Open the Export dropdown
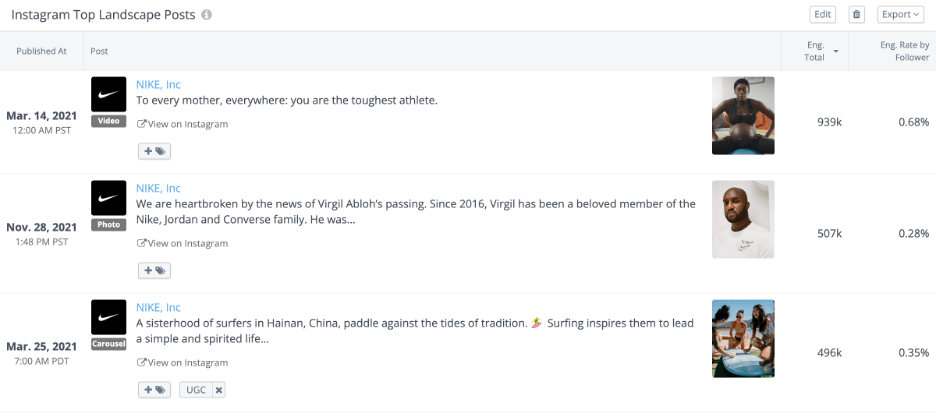 point(900,15)
